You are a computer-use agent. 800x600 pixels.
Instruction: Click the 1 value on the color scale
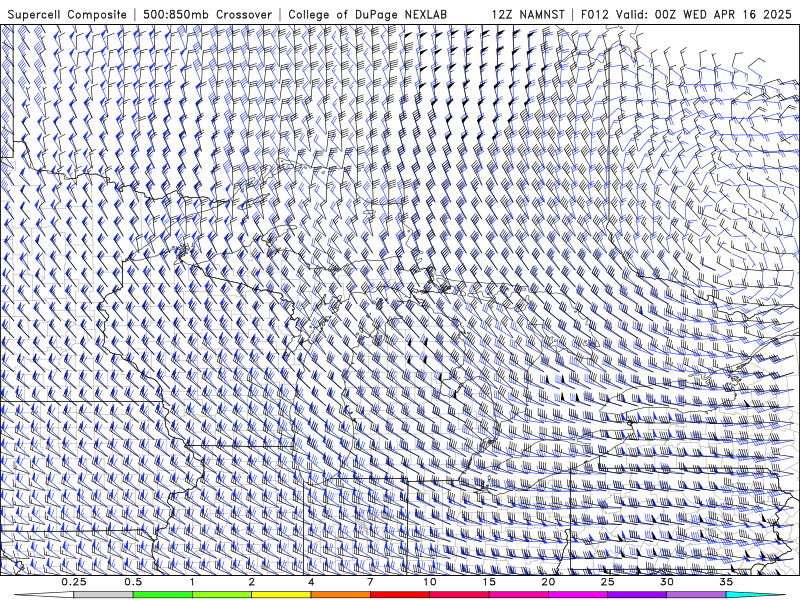pos(192,582)
